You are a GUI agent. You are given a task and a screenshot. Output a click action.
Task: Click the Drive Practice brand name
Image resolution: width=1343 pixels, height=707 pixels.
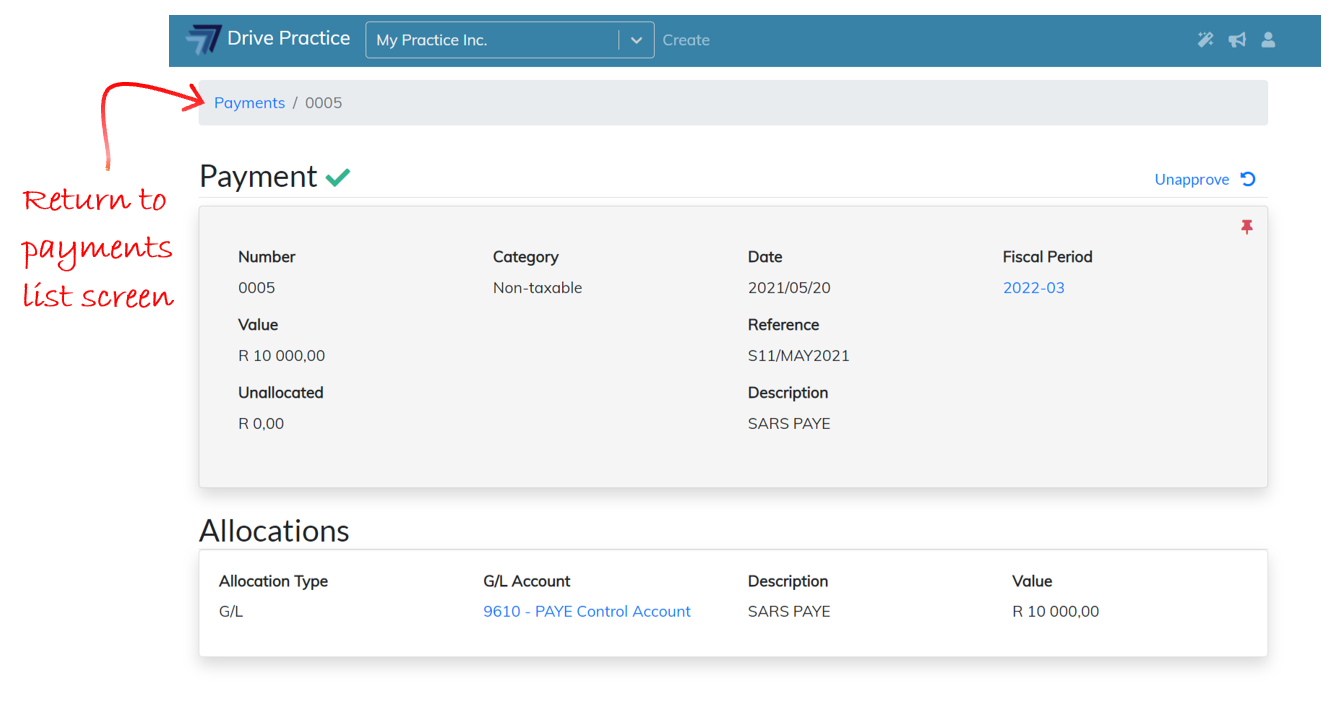(x=289, y=38)
